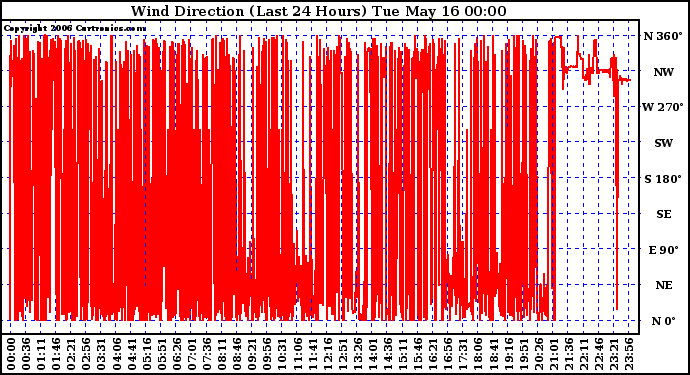Image resolution: width=690 pixels, height=375 pixels.
Task: Click the SE axis label
Action: (x=664, y=214)
